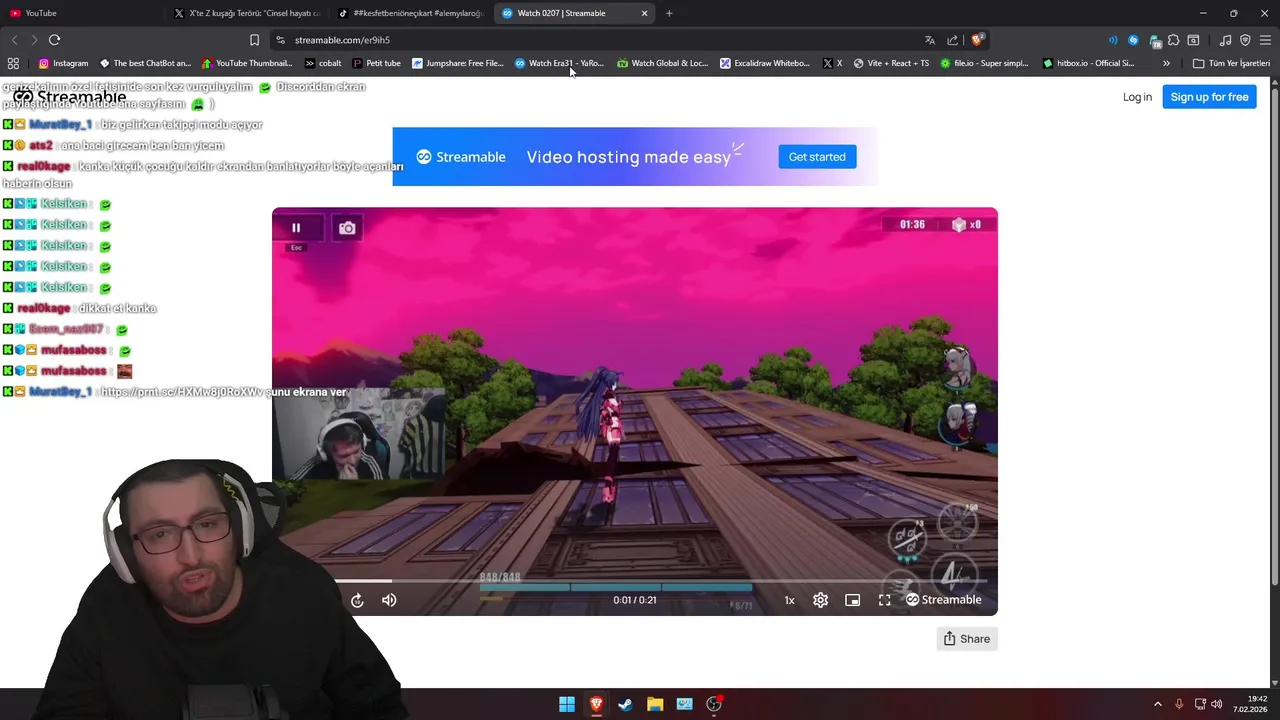Open the best ChatBot bookmark
The width and height of the screenshot is (1280, 720).
145,63
